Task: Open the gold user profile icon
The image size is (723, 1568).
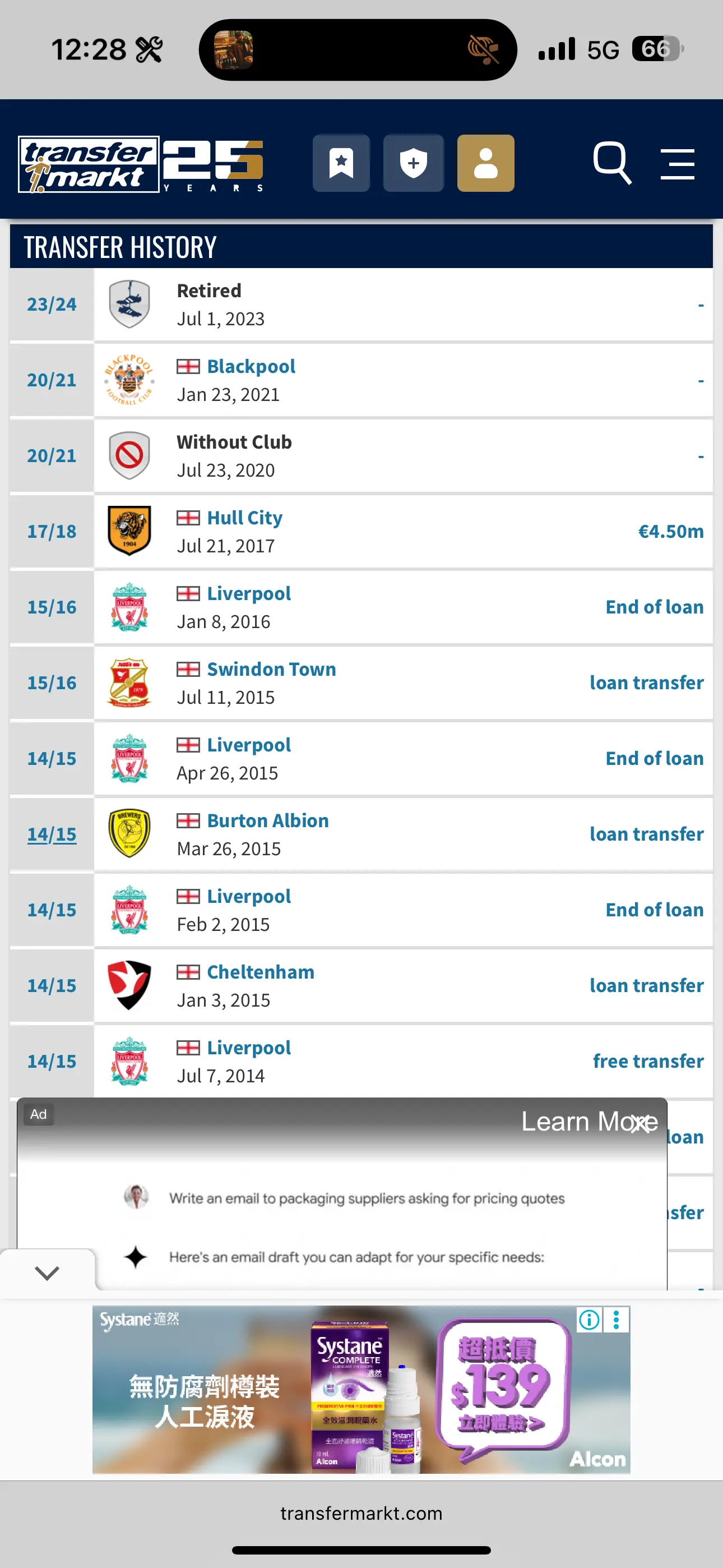Action: (x=486, y=163)
